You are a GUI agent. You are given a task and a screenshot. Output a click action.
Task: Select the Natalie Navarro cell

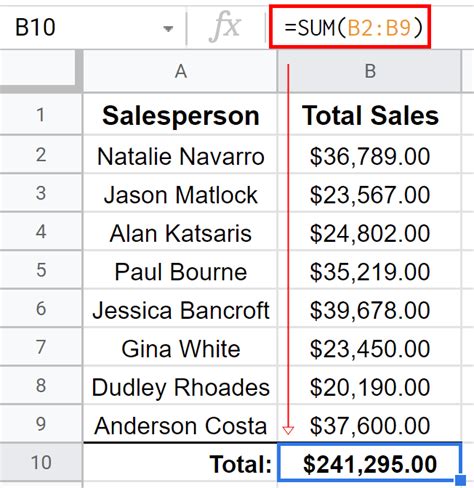[180, 155]
